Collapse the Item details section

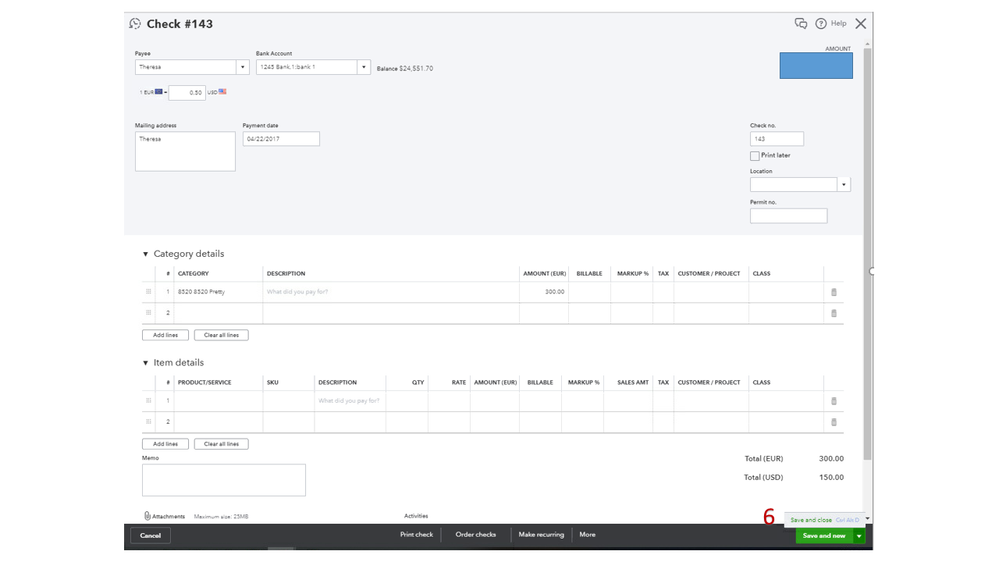pos(145,363)
